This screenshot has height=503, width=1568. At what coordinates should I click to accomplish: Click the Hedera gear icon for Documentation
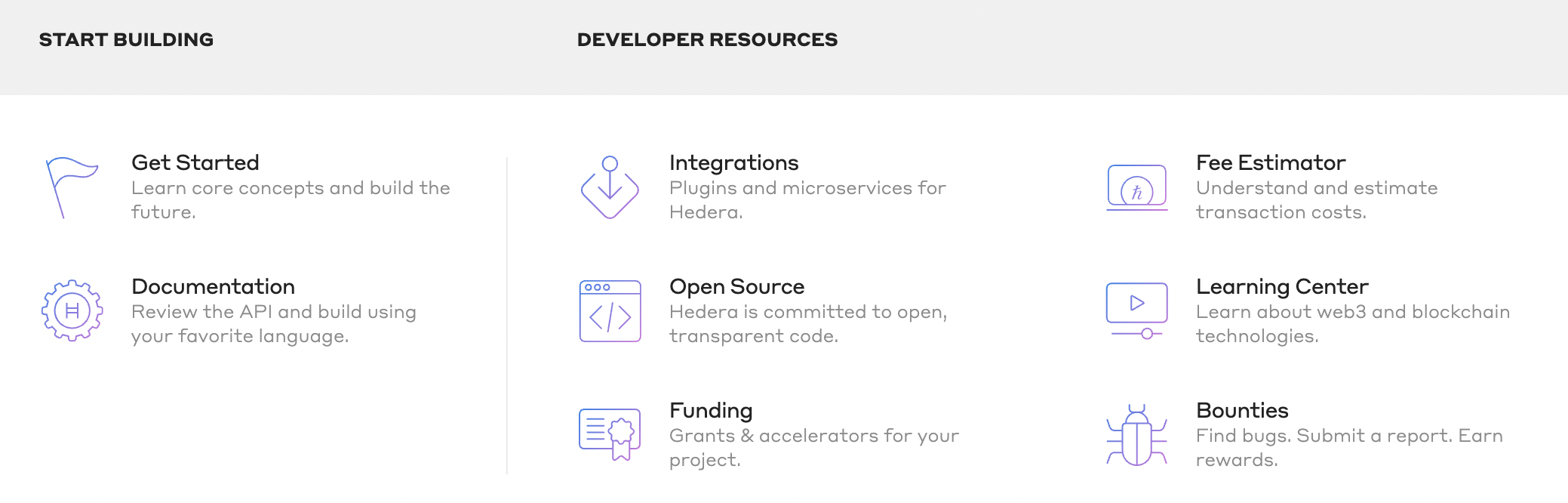tap(72, 310)
